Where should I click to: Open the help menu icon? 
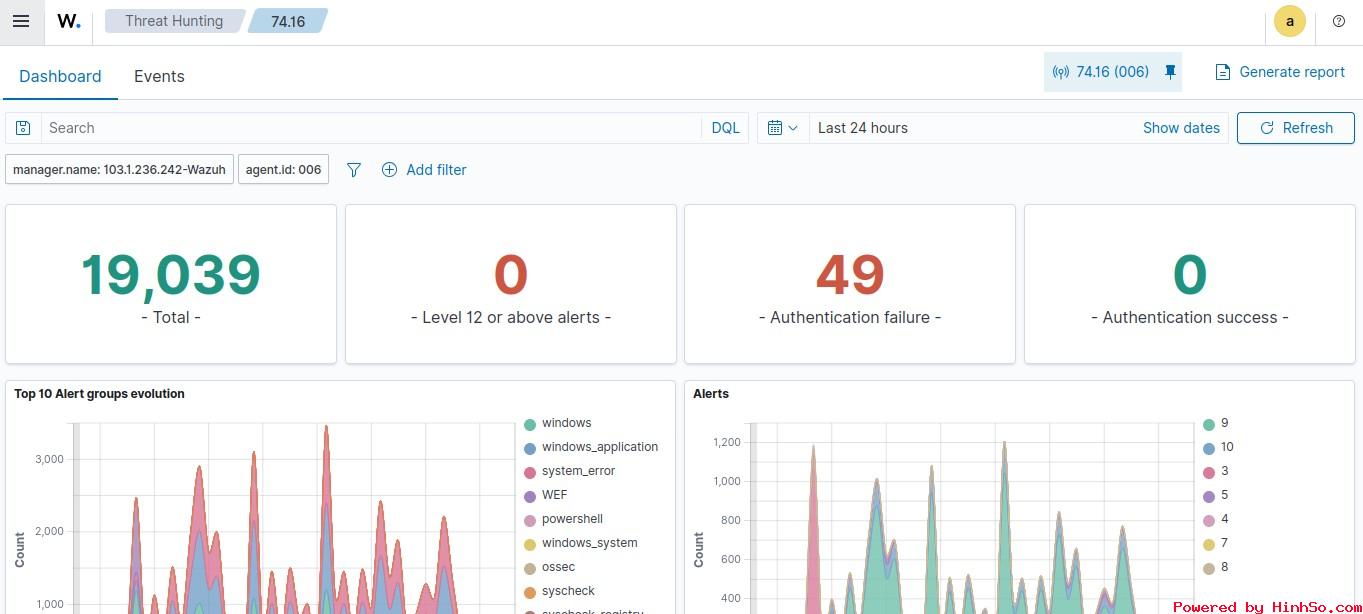tap(1339, 21)
